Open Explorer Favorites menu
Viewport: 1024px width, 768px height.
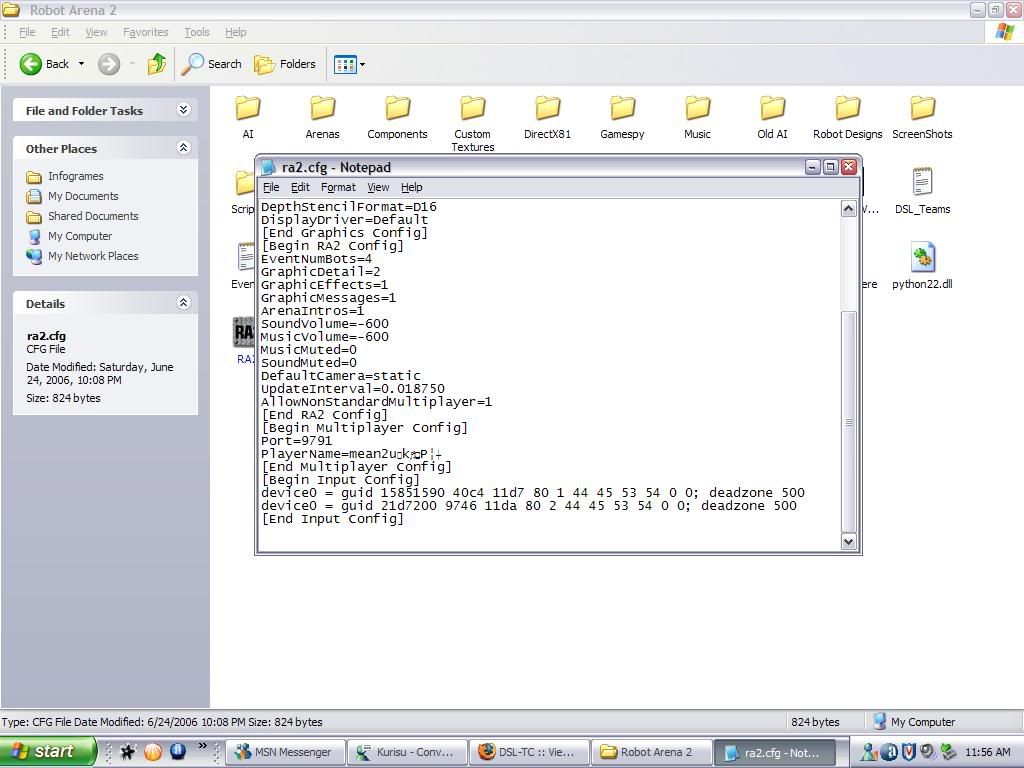click(146, 32)
